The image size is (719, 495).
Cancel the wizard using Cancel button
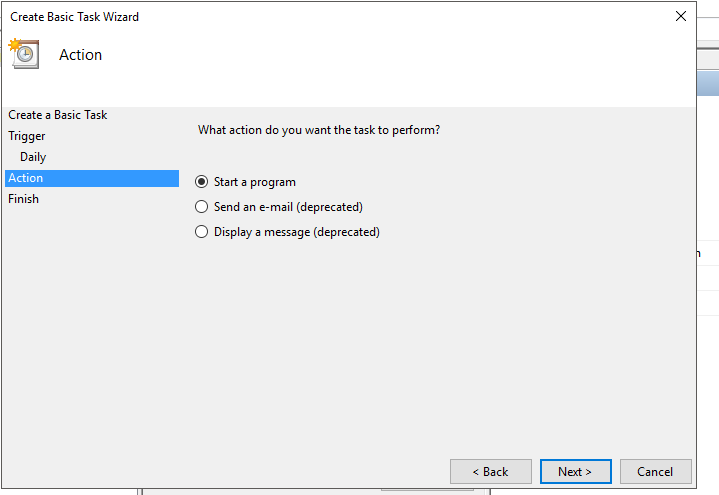[x=656, y=471]
